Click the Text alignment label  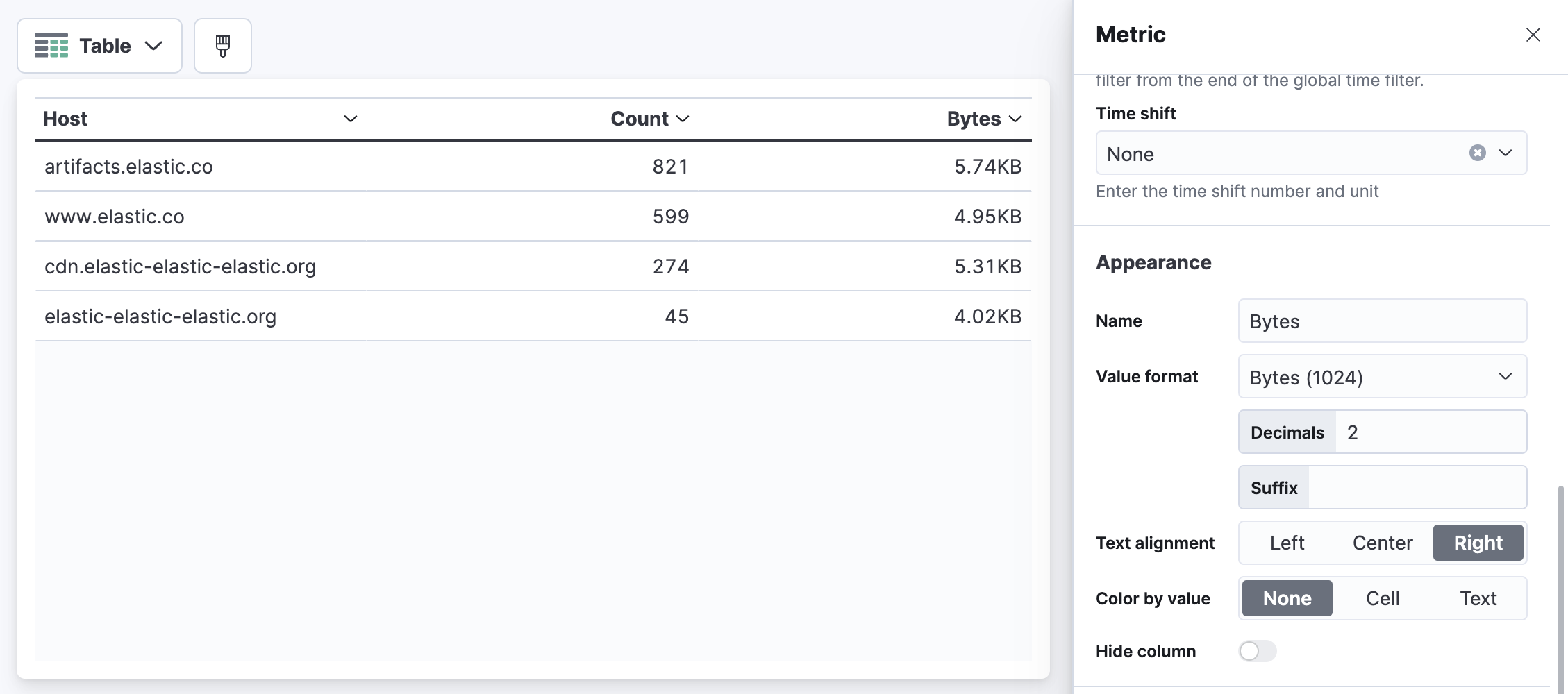1156,543
